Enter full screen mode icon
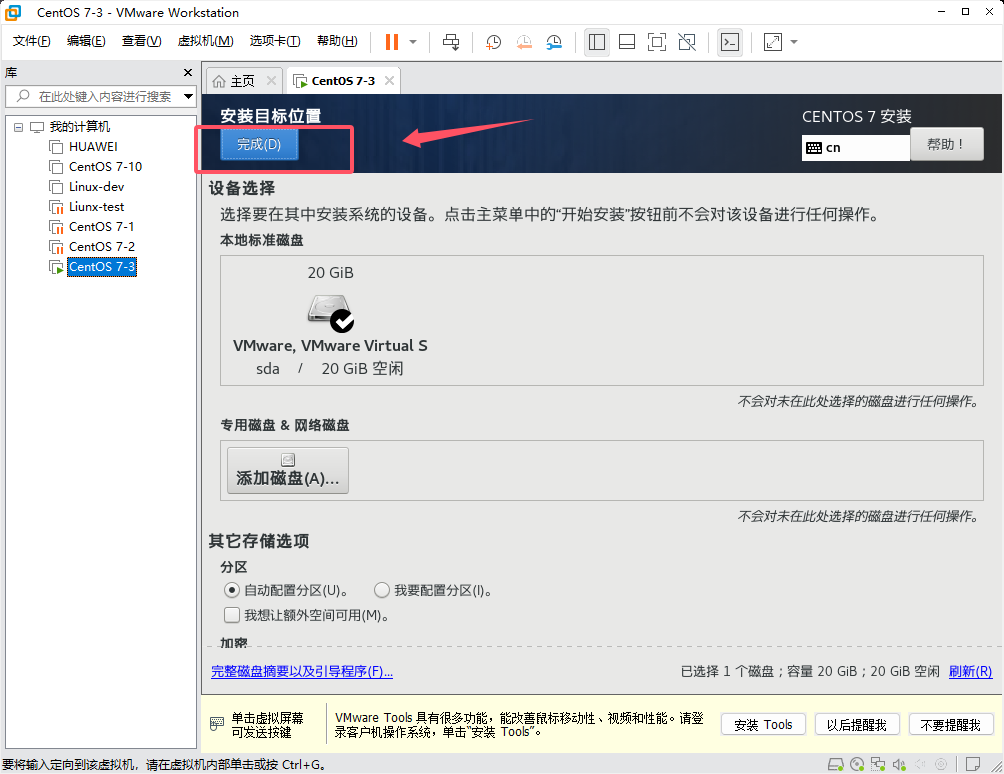1004x774 pixels. pyautogui.click(x=657, y=42)
